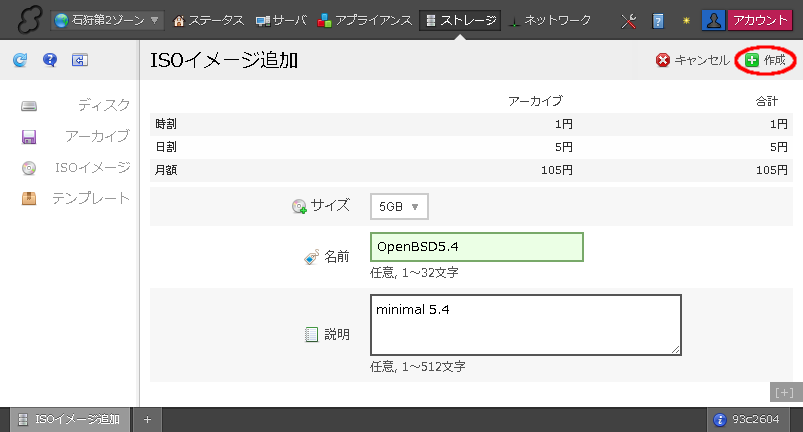Expand the [+] panel at bottom right
This screenshot has width=803, height=432.
782,391
